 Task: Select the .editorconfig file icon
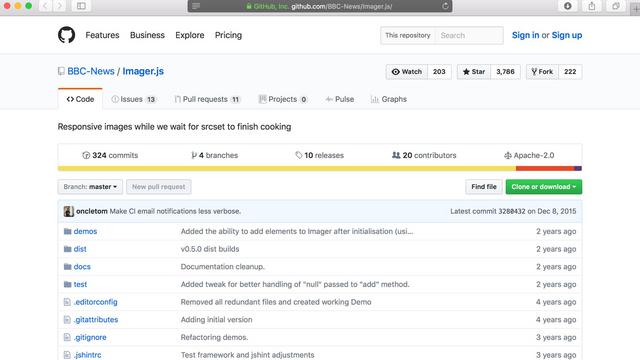[67, 302]
